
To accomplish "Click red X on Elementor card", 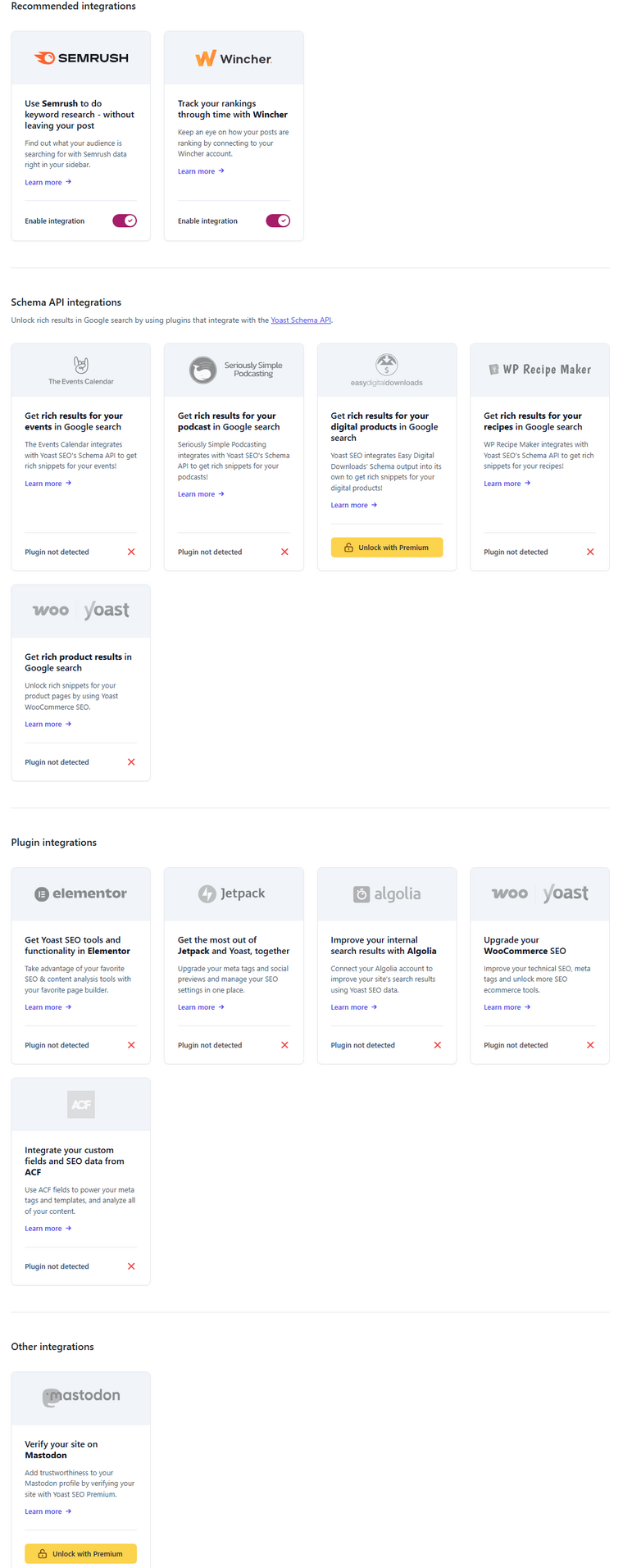I will pos(131,1045).
